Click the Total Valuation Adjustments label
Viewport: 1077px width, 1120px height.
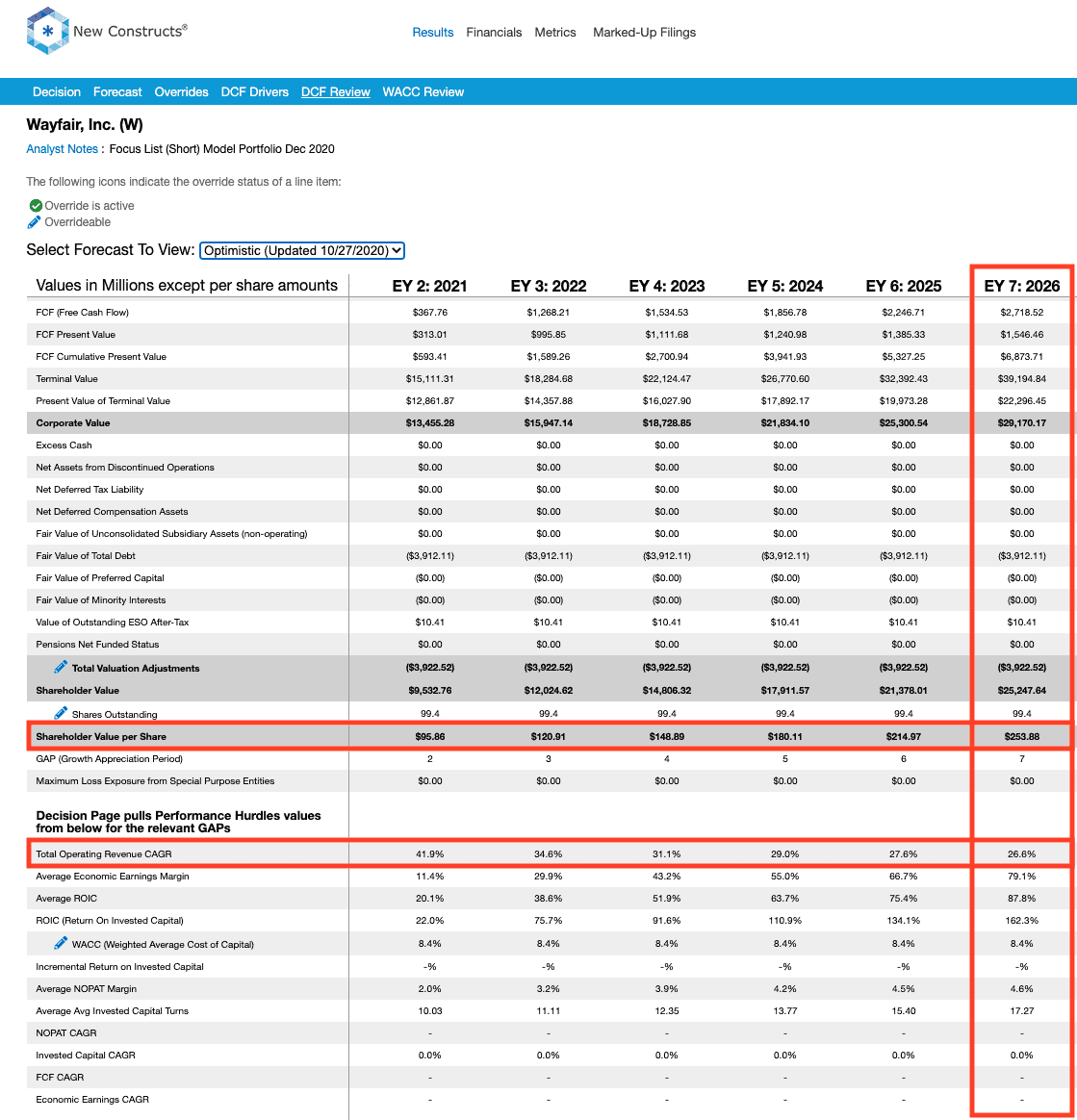click(x=136, y=668)
